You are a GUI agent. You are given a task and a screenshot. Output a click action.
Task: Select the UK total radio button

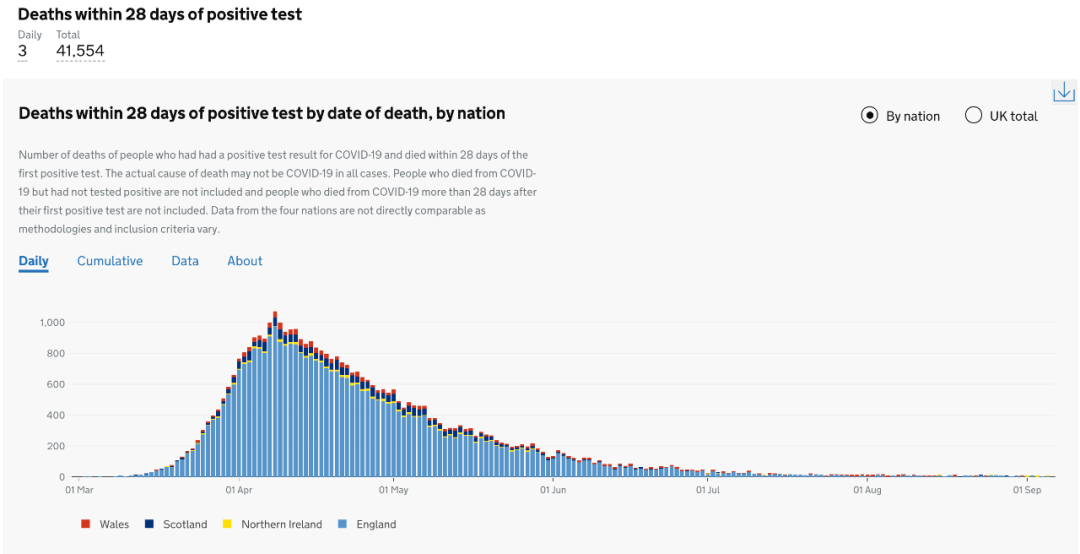(x=973, y=116)
